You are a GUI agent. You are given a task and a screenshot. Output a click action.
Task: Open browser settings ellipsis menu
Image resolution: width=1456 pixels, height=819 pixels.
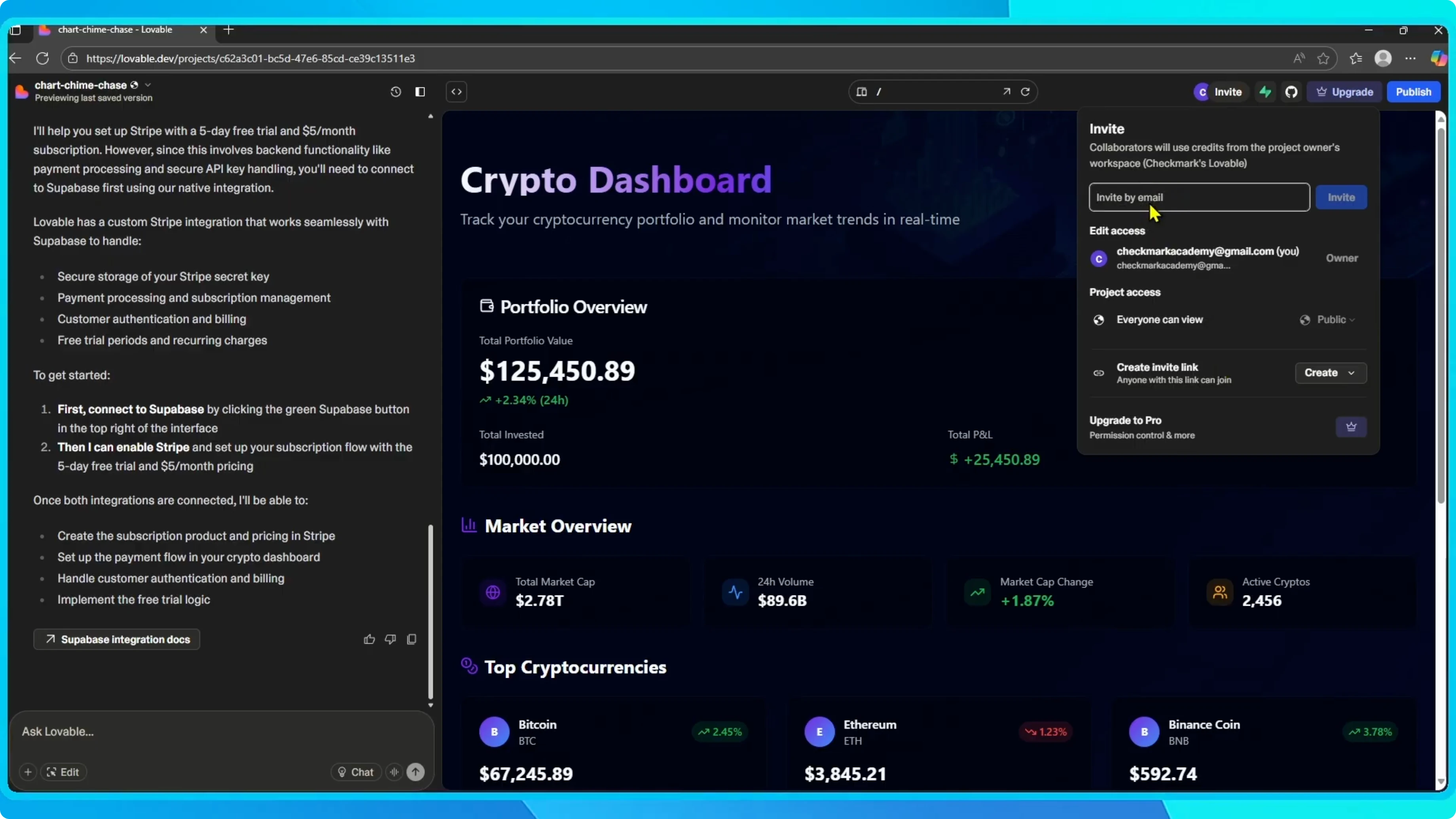pyautogui.click(x=1410, y=58)
